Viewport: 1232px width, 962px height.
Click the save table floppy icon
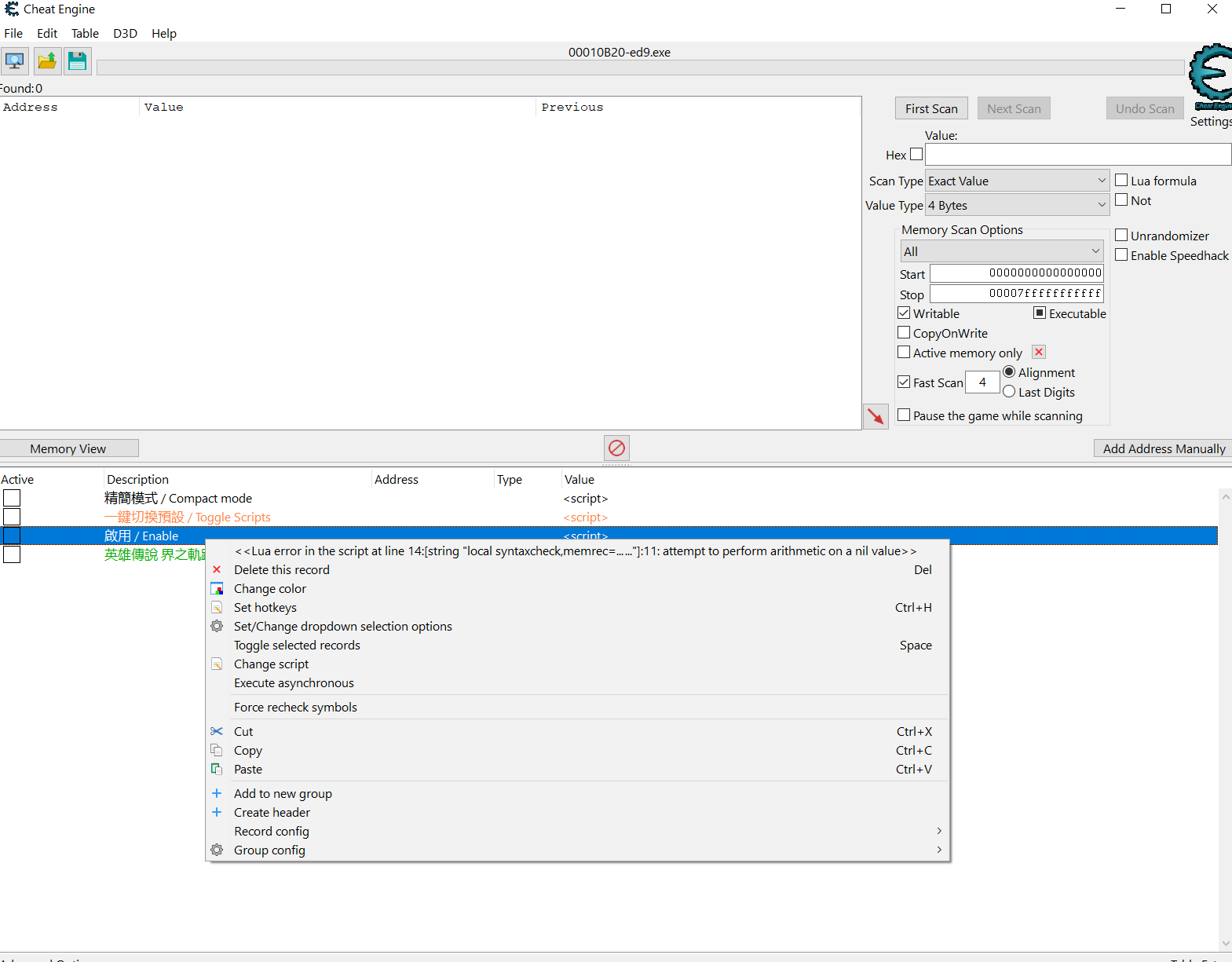(77, 61)
